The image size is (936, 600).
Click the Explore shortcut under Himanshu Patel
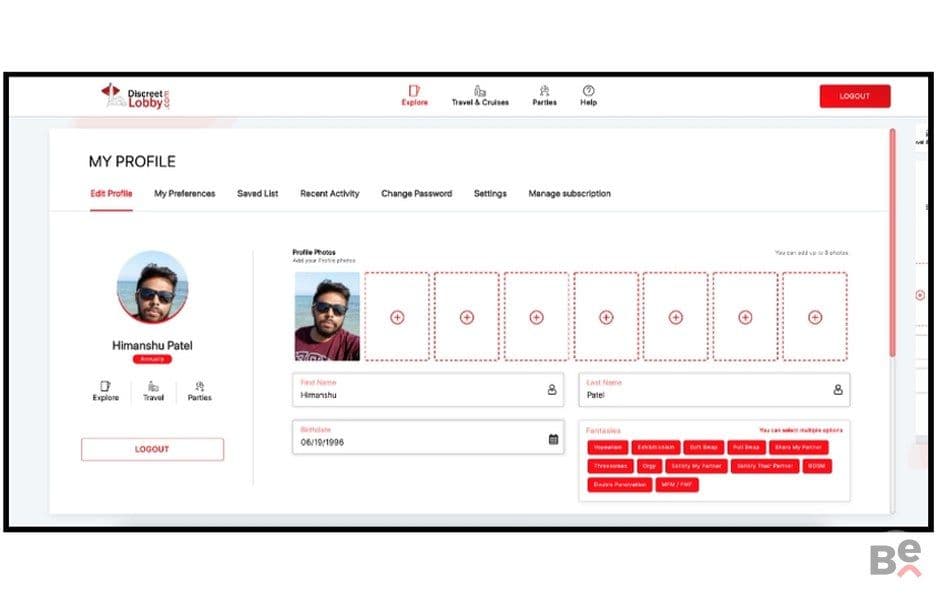[106, 391]
